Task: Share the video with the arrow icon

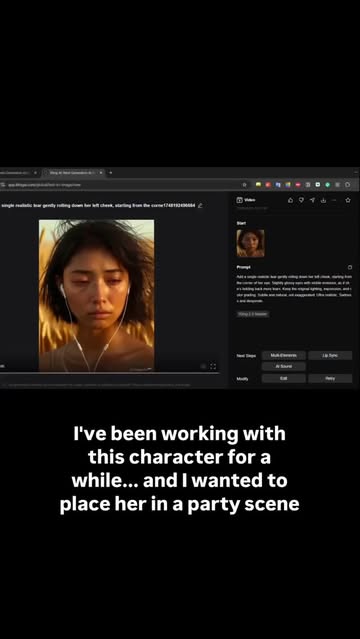Action: [312, 200]
